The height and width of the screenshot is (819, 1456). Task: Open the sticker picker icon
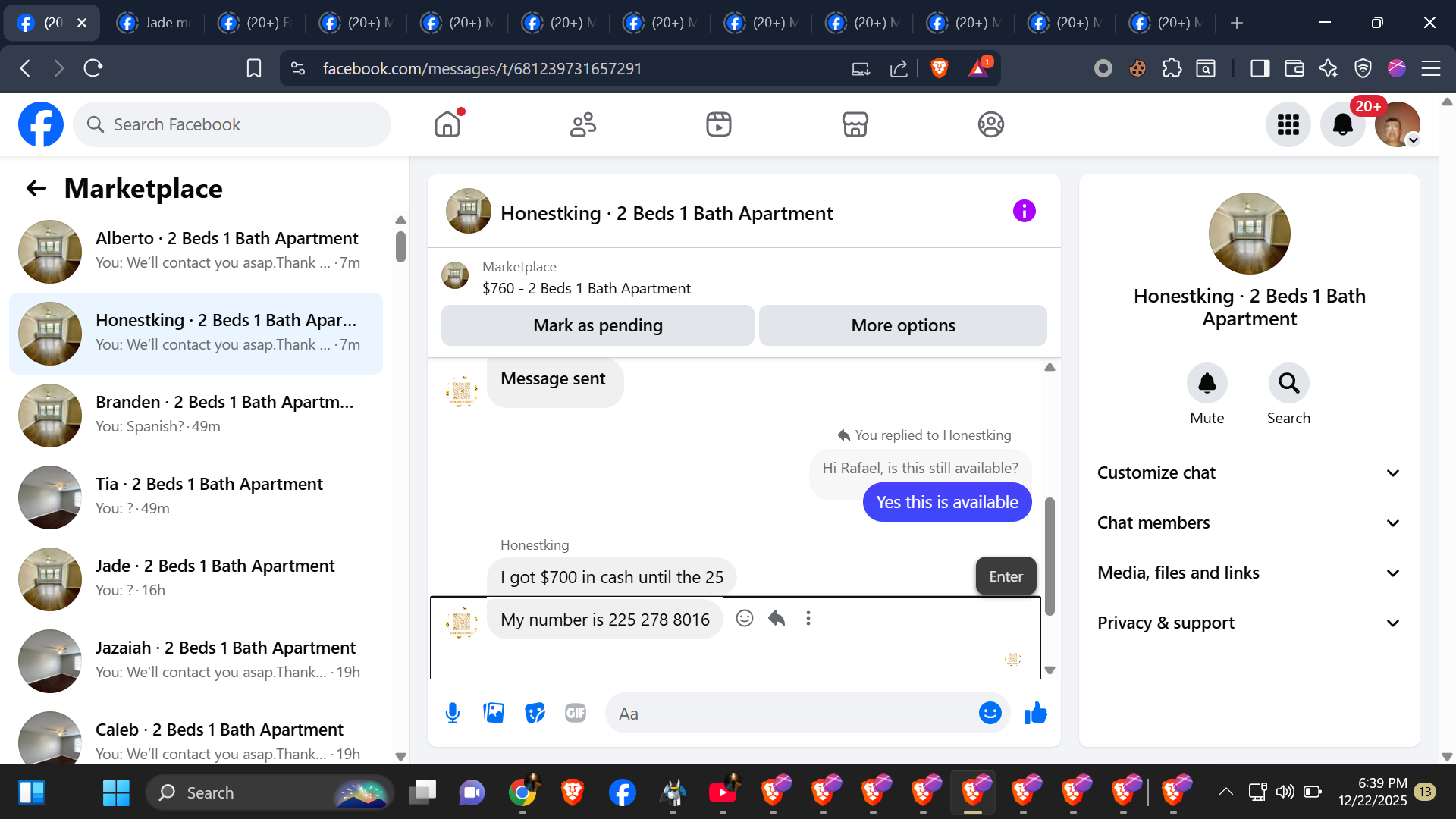[535, 713]
